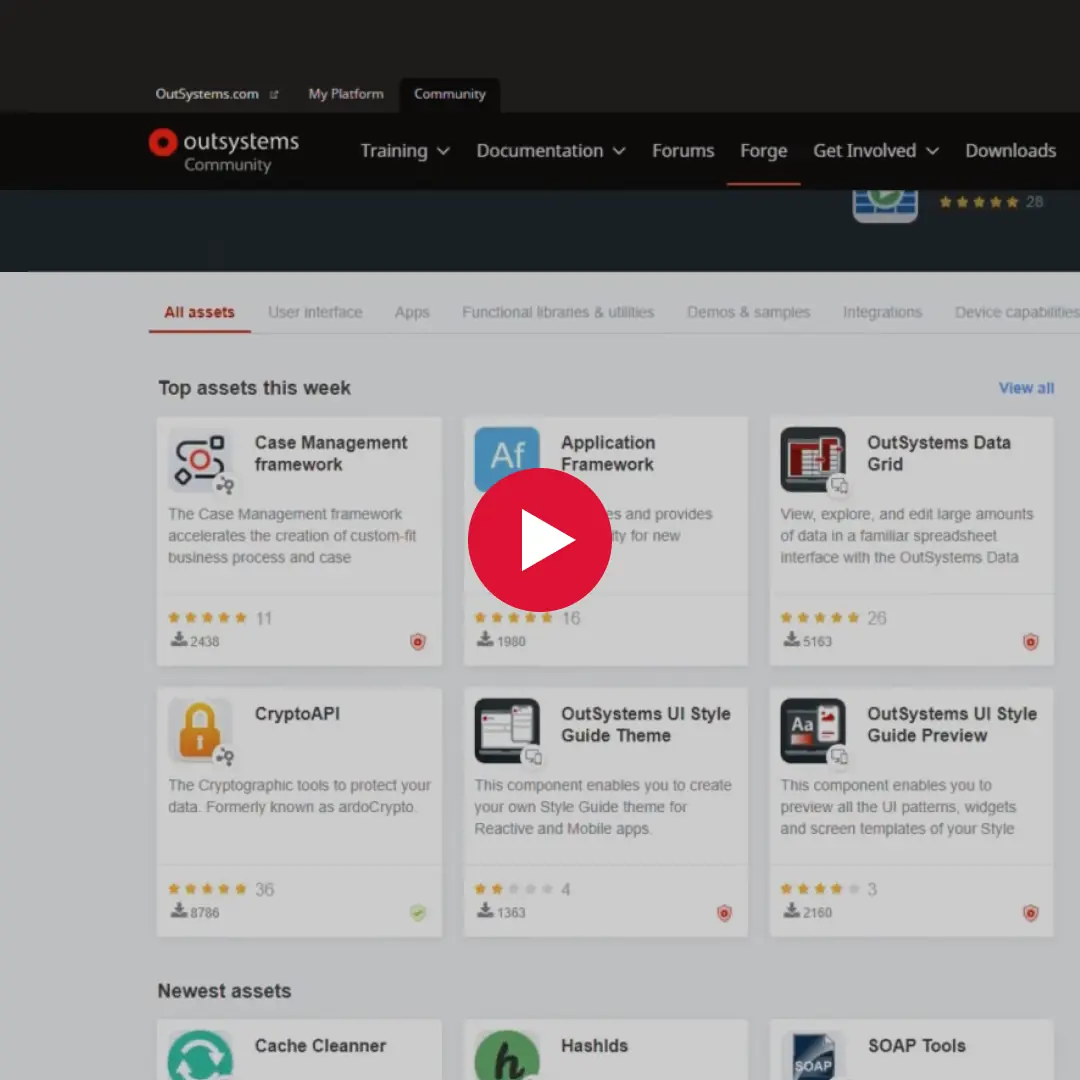Open the Forums menu item
Viewport: 1080px width, 1080px height.
tap(683, 151)
